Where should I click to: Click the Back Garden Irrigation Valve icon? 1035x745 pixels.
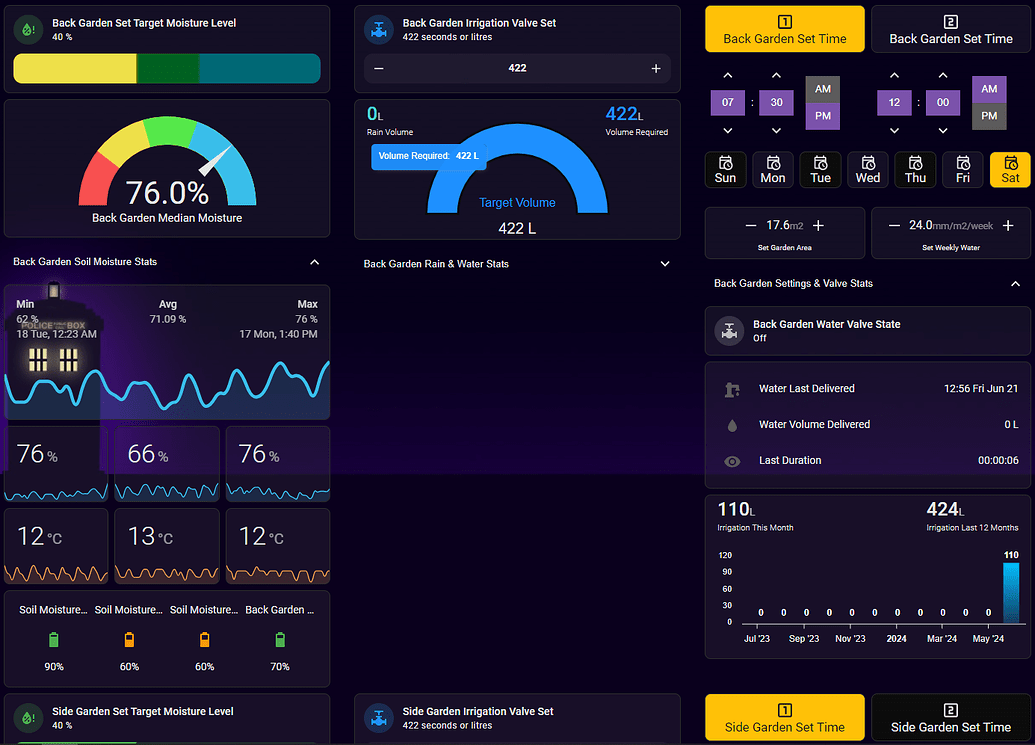click(379, 30)
